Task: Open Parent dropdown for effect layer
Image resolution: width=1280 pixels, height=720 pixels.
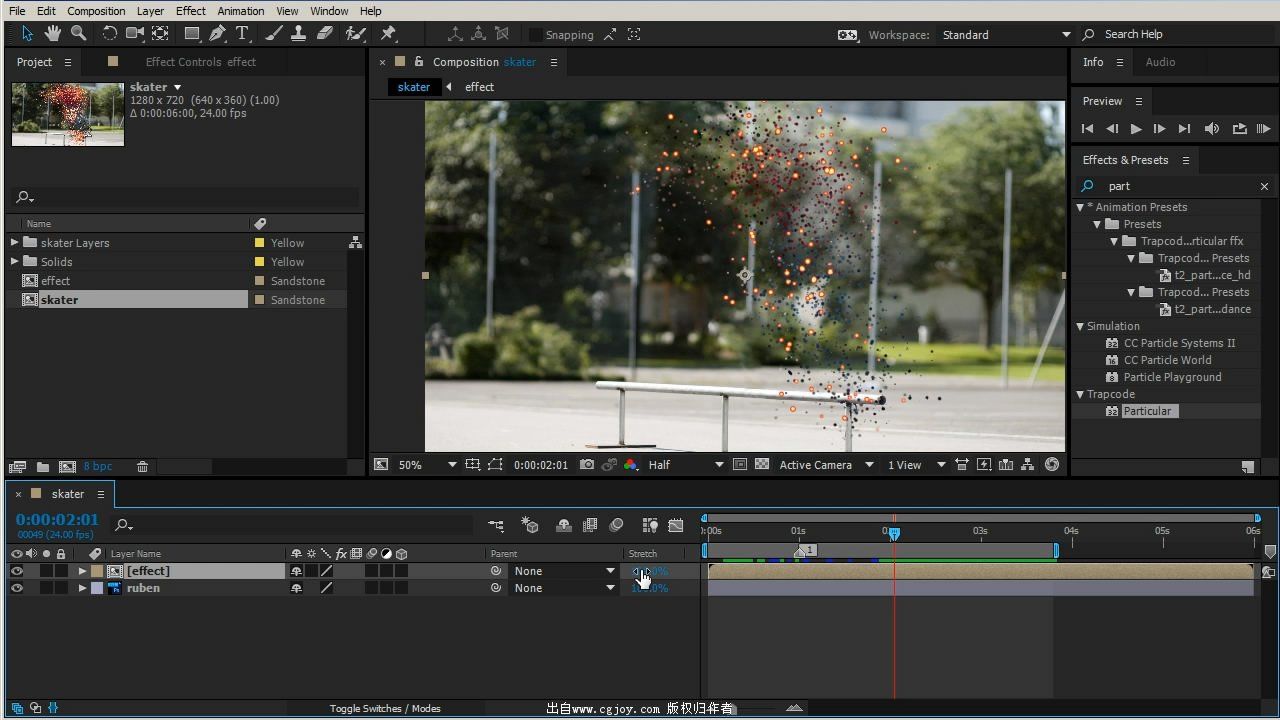Action: coord(564,571)
